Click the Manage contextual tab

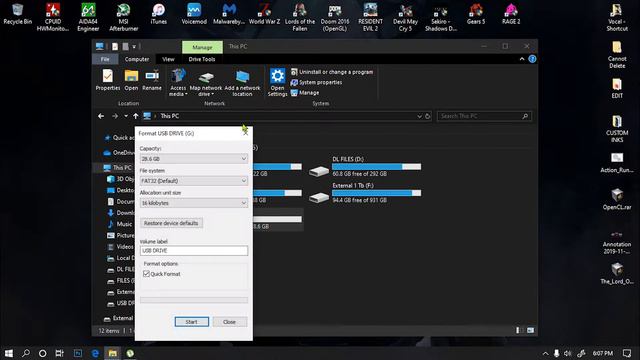click(202, 47)
